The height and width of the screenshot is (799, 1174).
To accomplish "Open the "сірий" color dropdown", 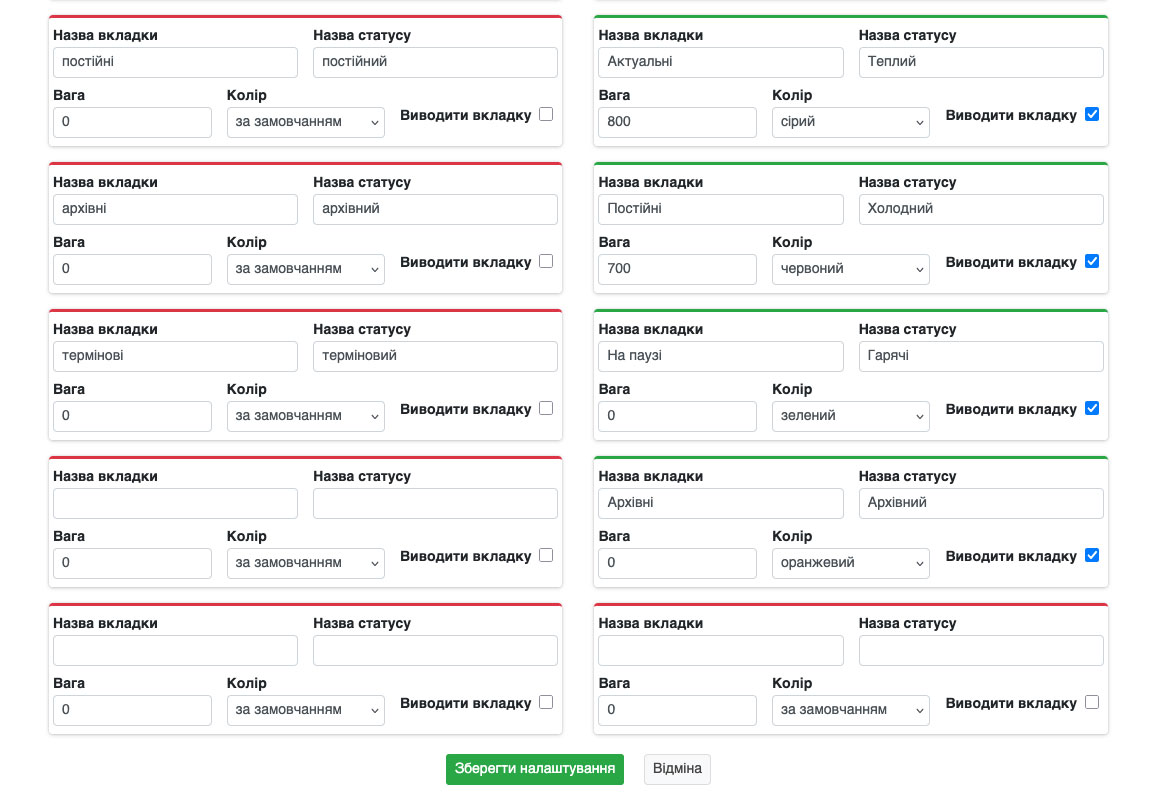I will coord(850,122).
